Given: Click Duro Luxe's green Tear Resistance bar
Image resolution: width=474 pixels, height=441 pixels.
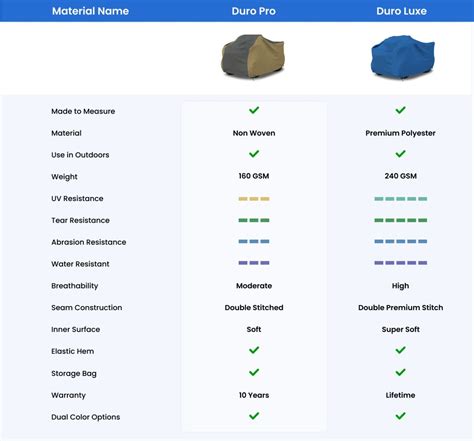Looking at the screenshot, I should 401,220.
